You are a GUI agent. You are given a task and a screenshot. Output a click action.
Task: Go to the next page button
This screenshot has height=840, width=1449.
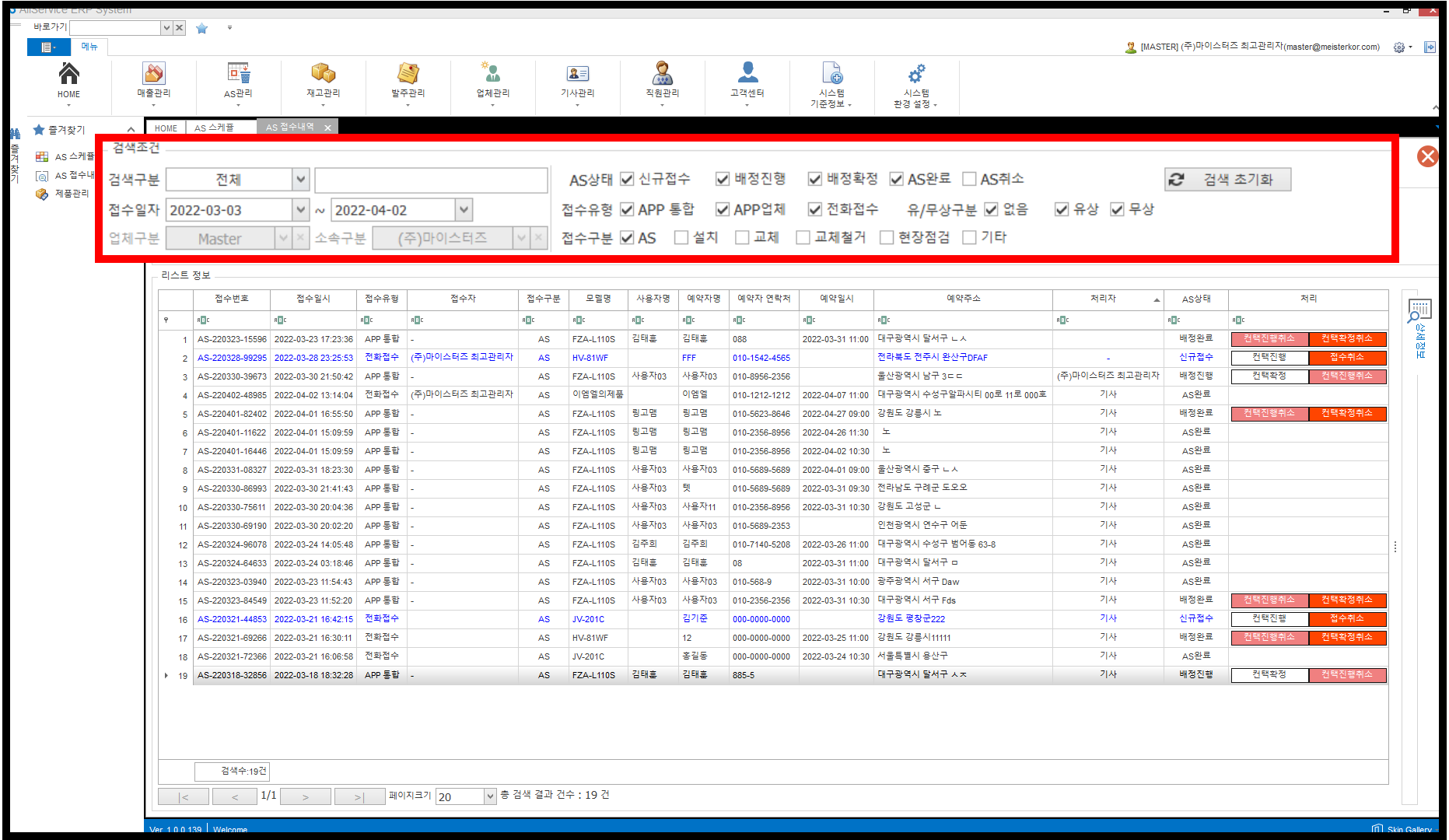pos(306,796)
